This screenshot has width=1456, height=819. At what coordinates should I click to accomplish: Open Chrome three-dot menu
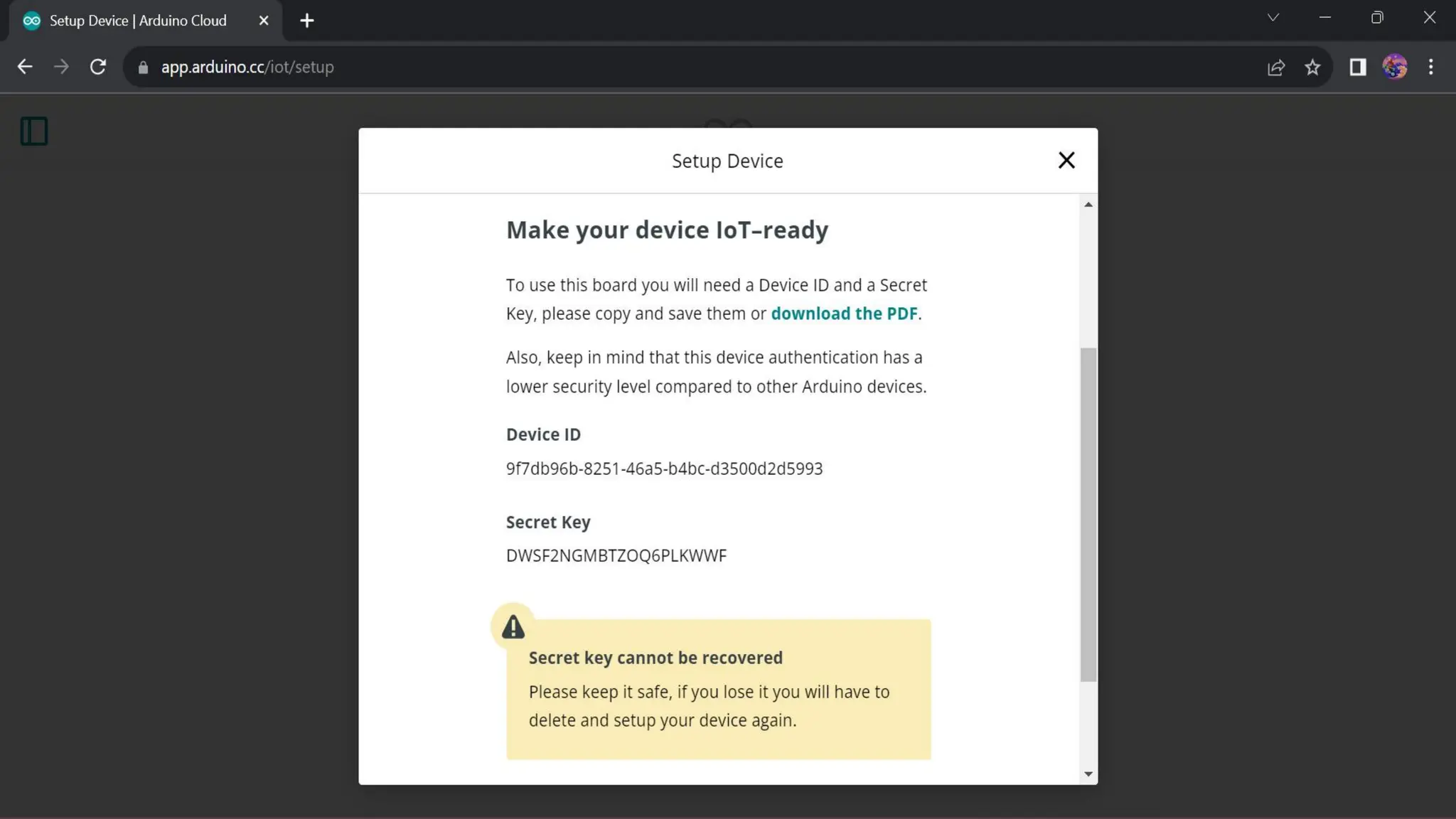tap(1431, 67)
